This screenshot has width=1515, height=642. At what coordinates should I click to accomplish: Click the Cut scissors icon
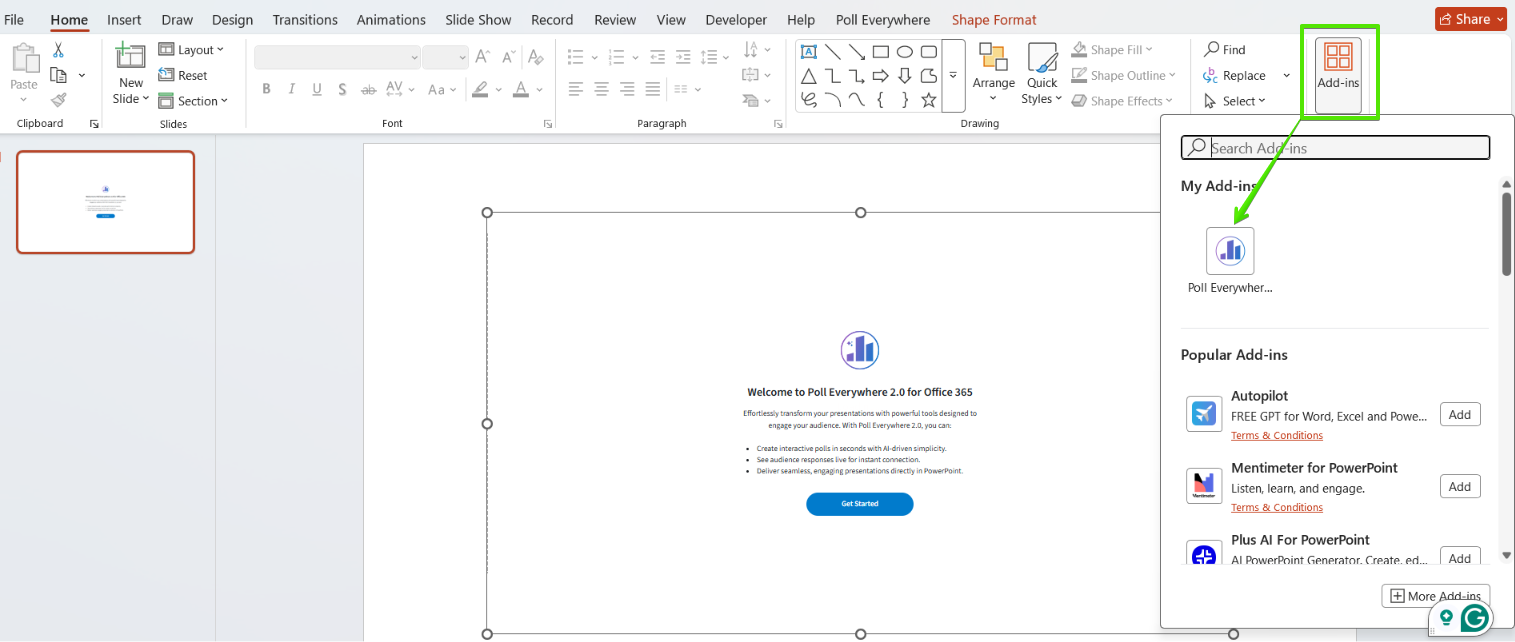(58, 50)
